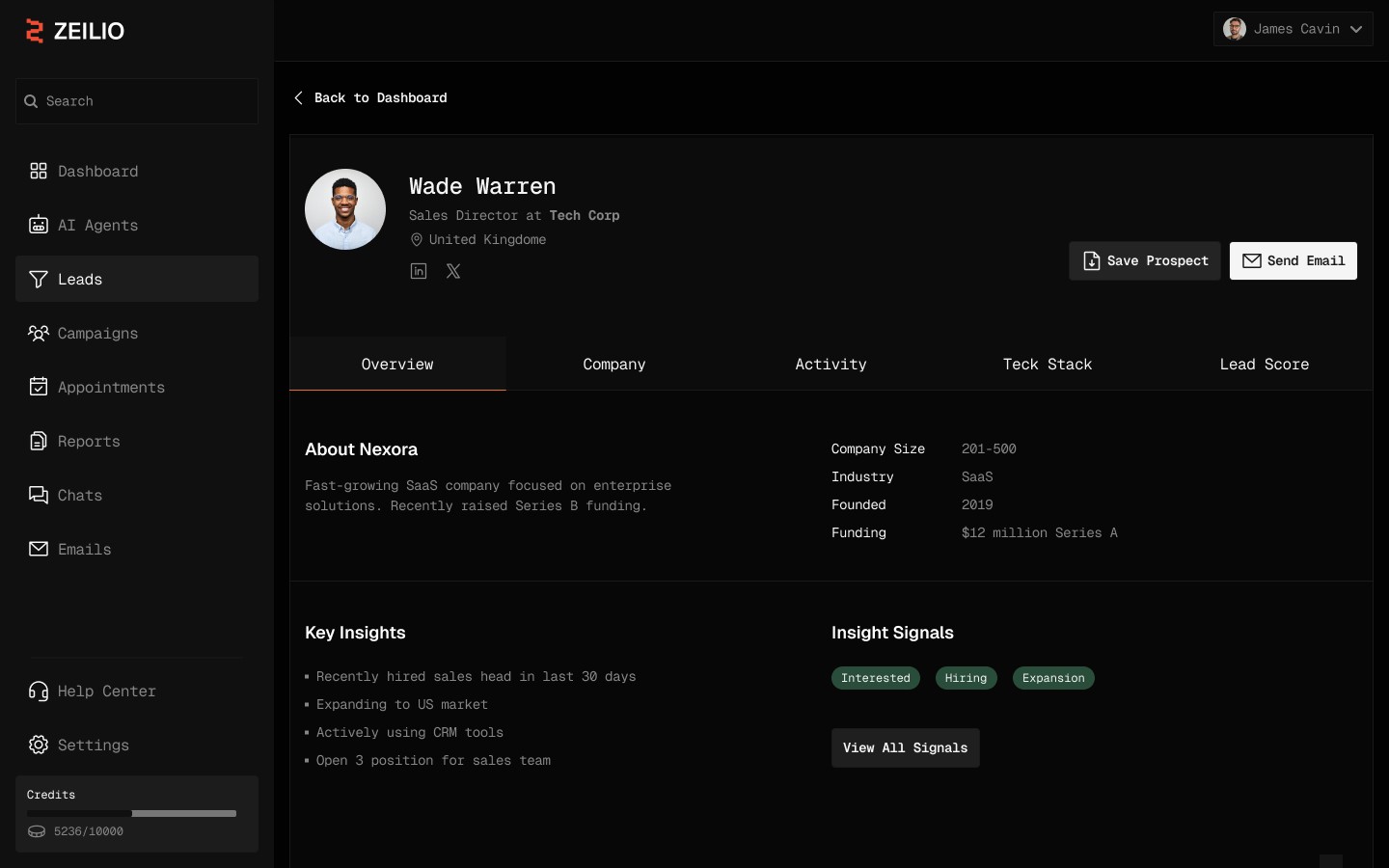The width and height of the screenshot is (1389, 868).
Task: Click the Founded 2019 value
Action: 977,504
